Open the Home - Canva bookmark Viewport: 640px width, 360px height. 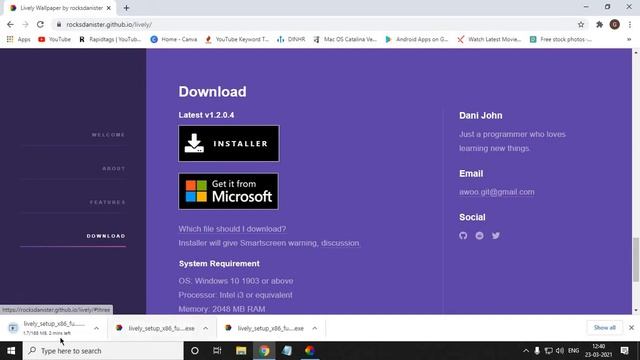tap(174, 39)
